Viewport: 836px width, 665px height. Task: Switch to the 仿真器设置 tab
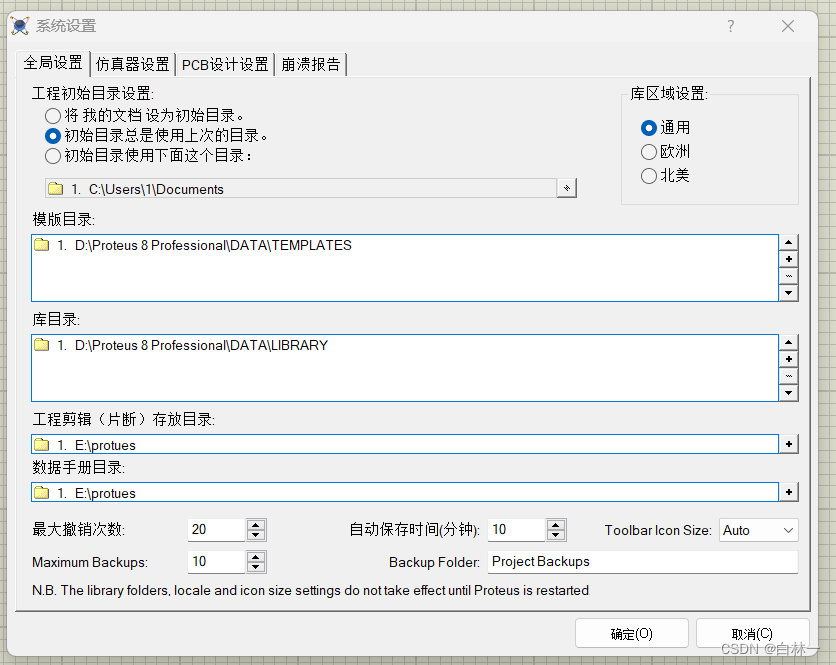tap(133, 65)
